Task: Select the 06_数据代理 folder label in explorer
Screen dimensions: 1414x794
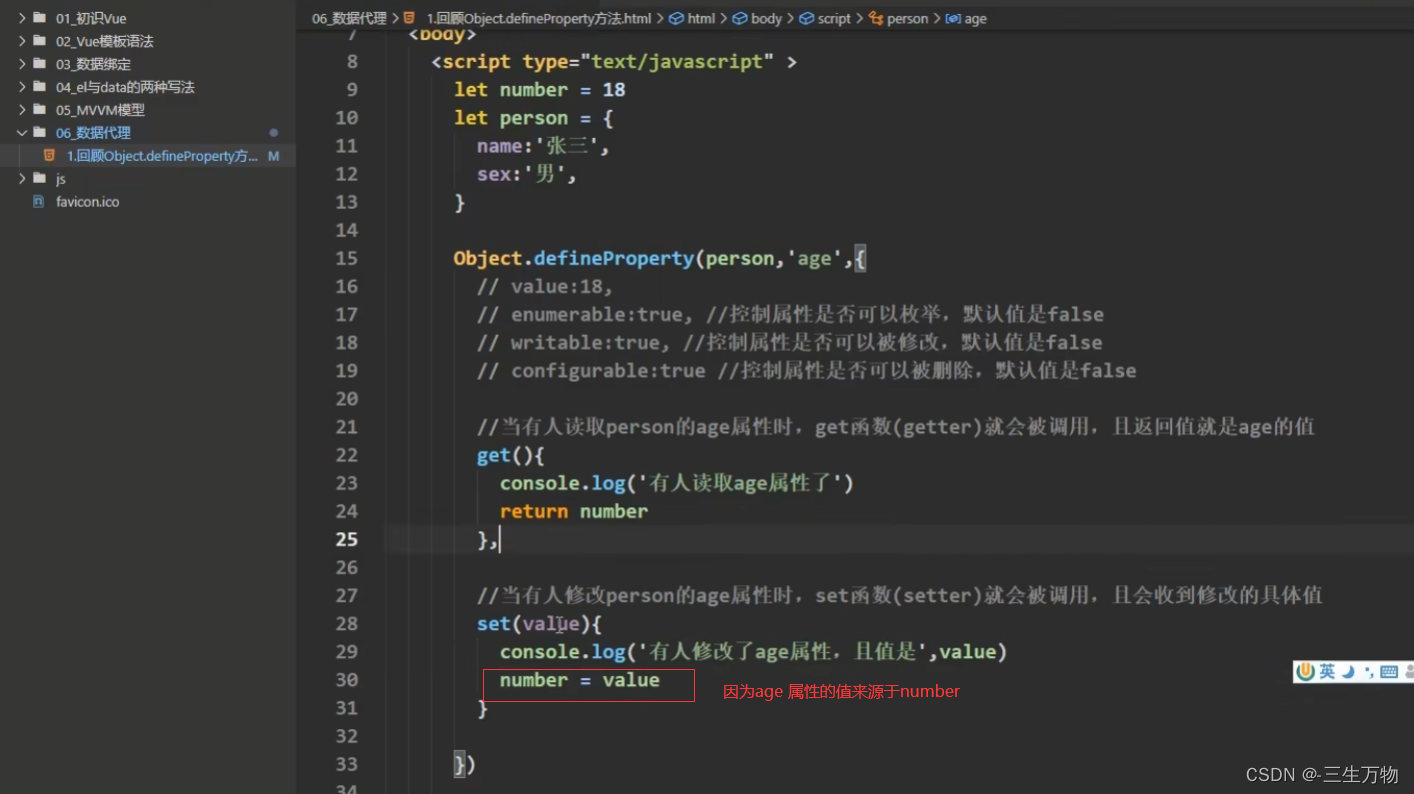Action: point(93,133)
